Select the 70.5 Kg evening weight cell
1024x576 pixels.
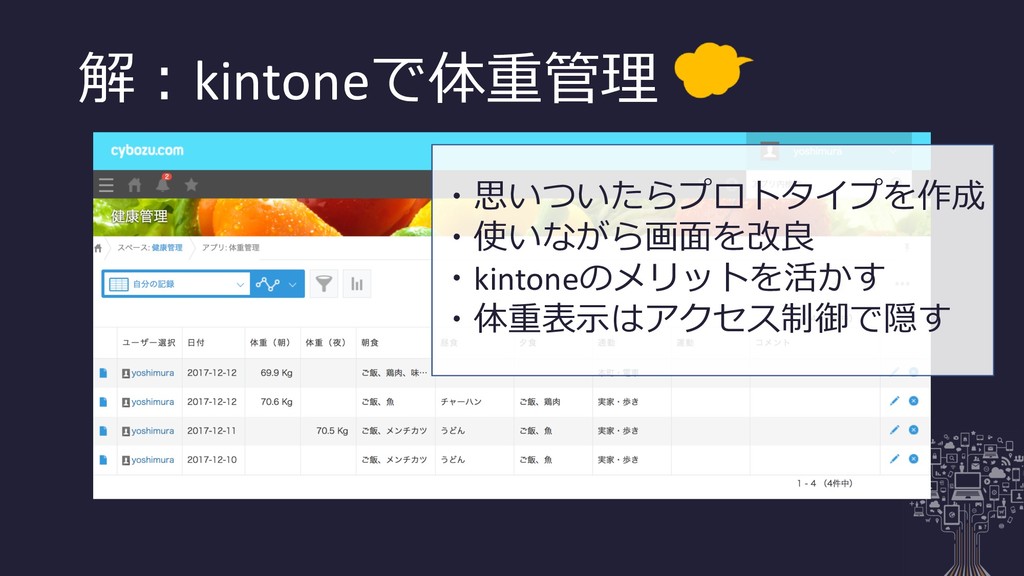pos(328,431)
